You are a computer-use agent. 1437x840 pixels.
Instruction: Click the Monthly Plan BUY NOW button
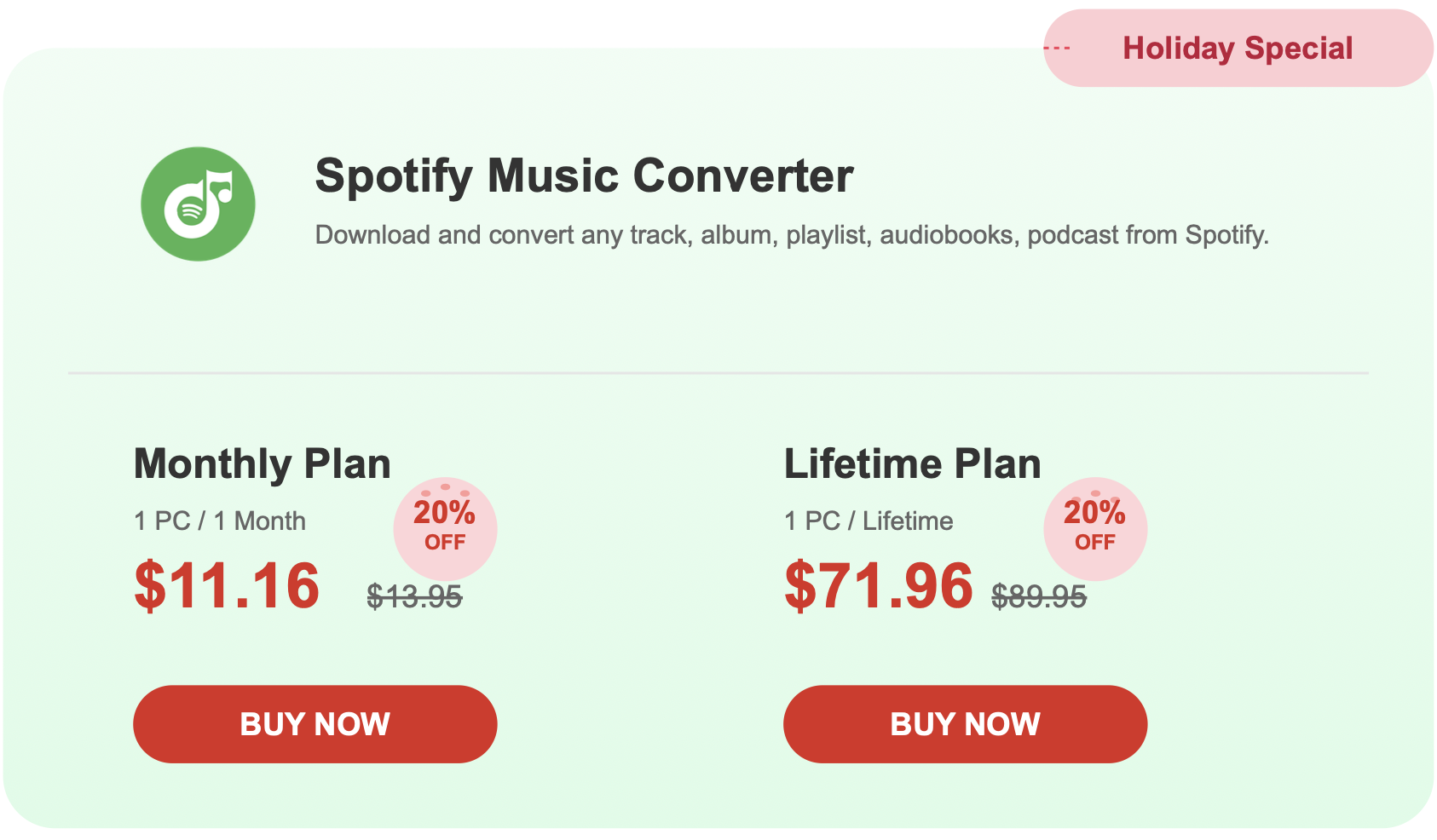315,724
